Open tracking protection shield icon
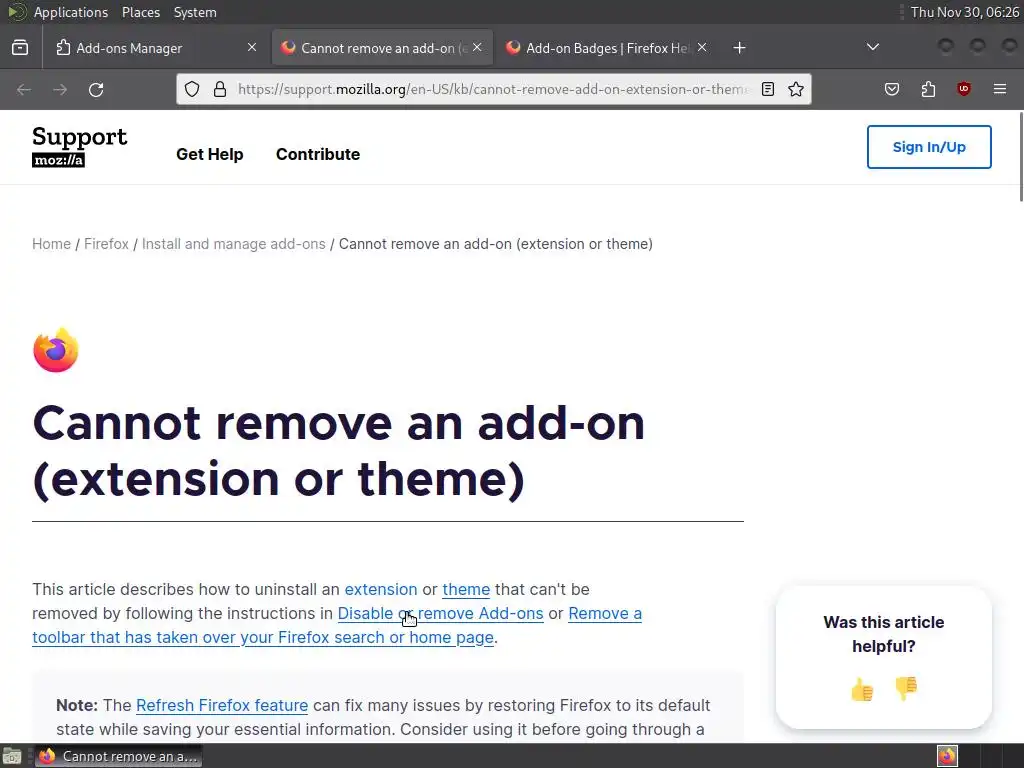Viewport: 1024px width, 768px height. click(x=192, y=89)
